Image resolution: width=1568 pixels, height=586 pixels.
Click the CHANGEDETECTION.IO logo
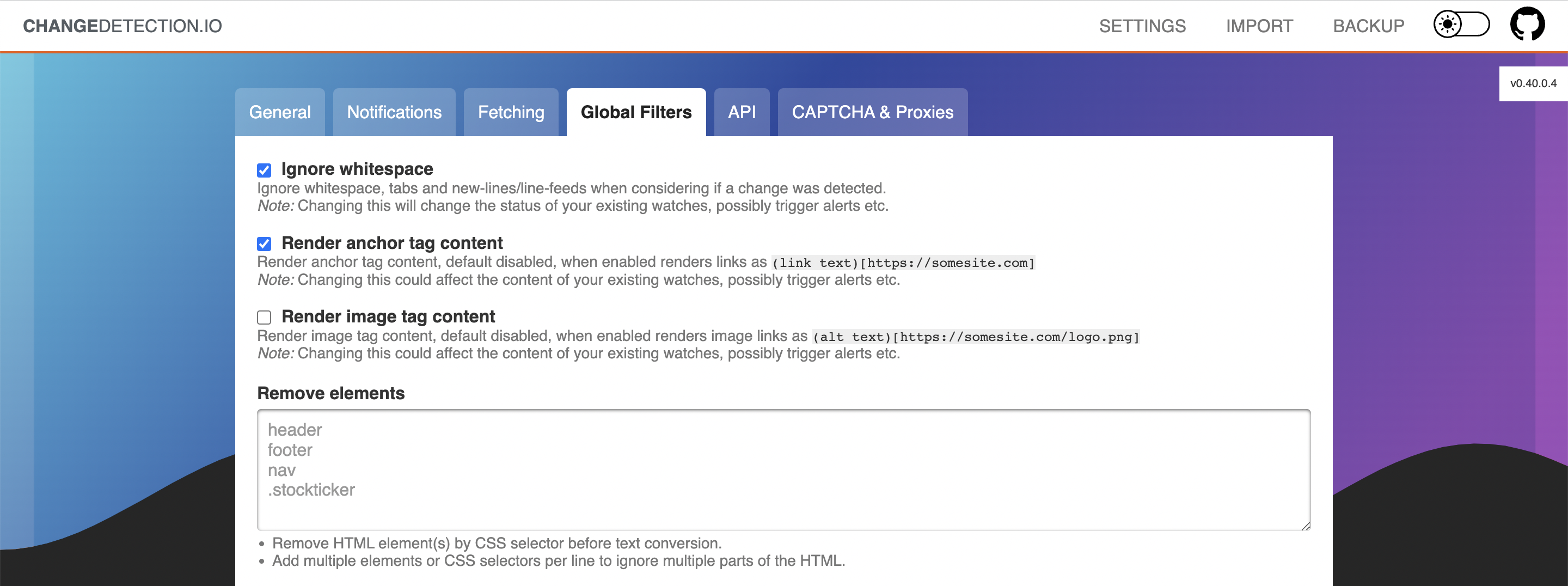[122, 26]
